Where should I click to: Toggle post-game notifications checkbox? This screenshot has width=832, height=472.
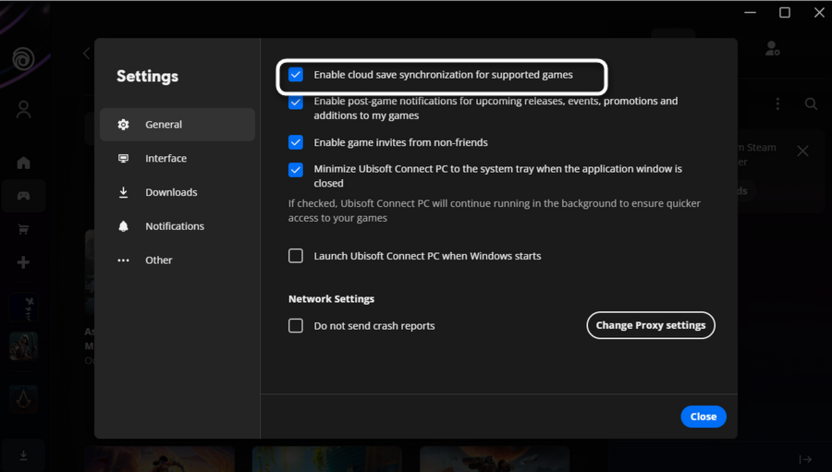click(296, 102)
